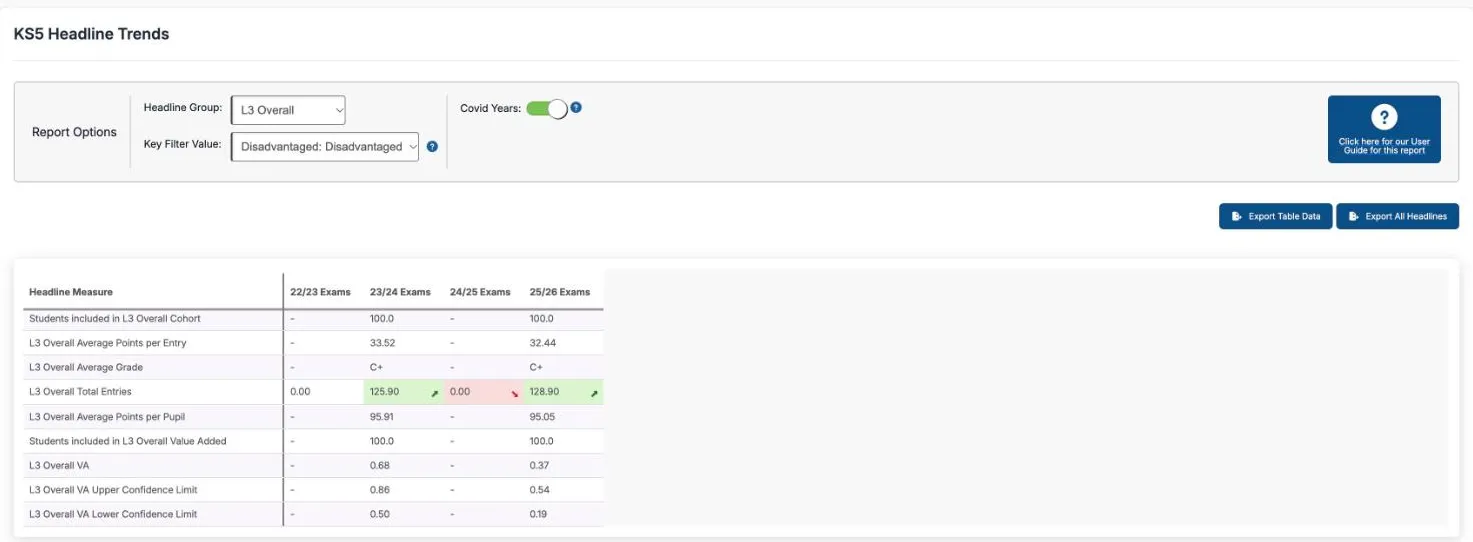Select L3 Overall VA Upper Confidence Limit label
Screen dimensions: 1473x542
tap(113, 490)
